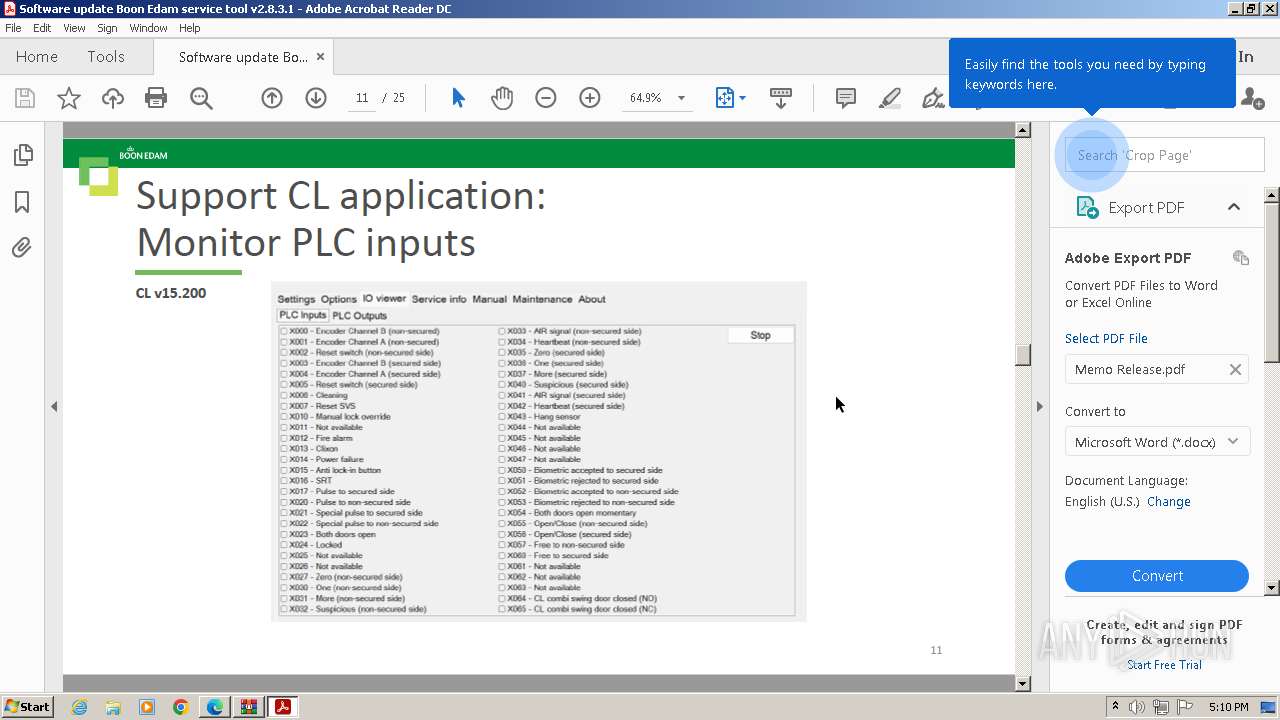Collapse the left navigation pane arrow
The width and height of the screenshot is (1280, 720).
click(x=54, y=406)
